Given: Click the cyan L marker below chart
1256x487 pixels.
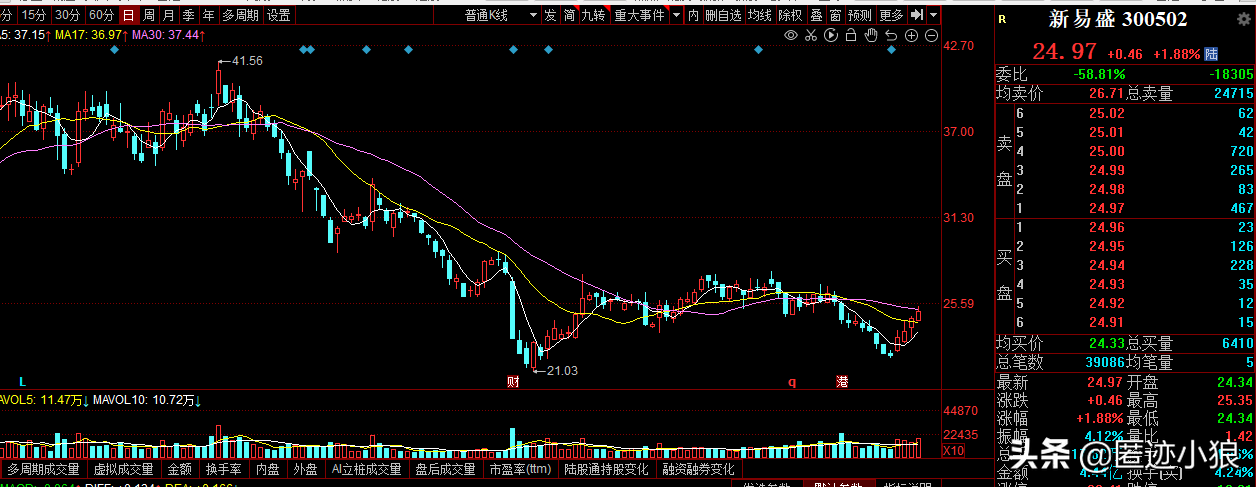Looking at the screenshot, I should pos(21,382).
